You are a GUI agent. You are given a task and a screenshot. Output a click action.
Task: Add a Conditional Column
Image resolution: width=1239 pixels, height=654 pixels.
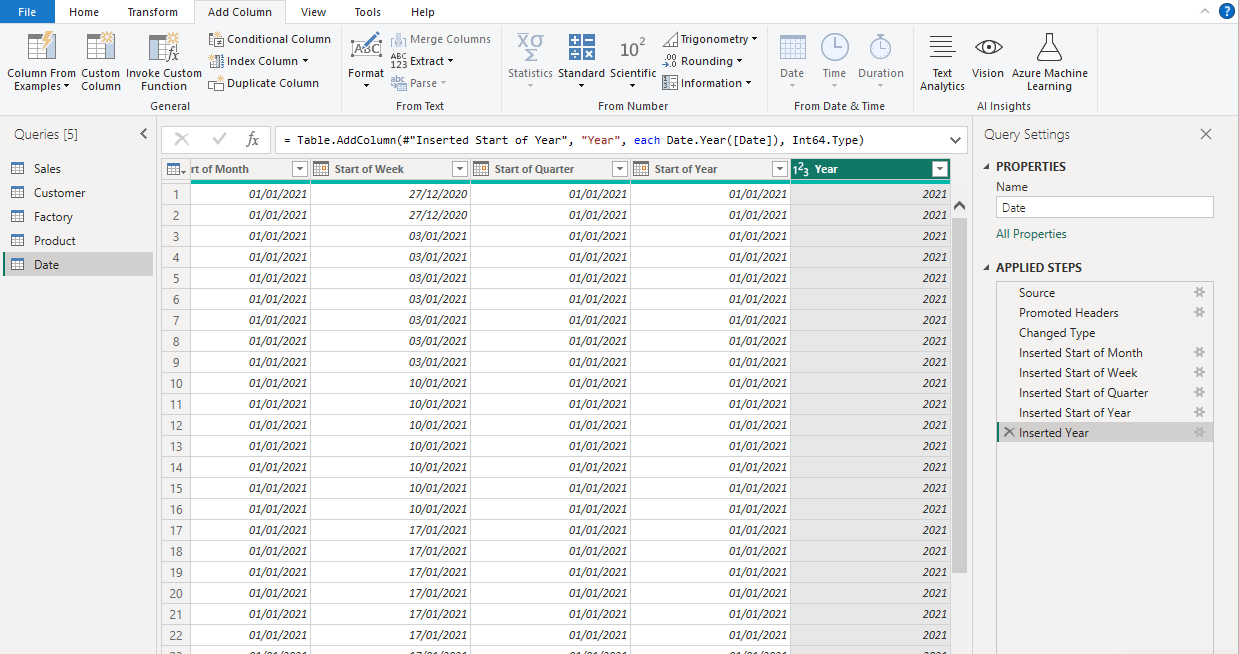tap(270, 39)
